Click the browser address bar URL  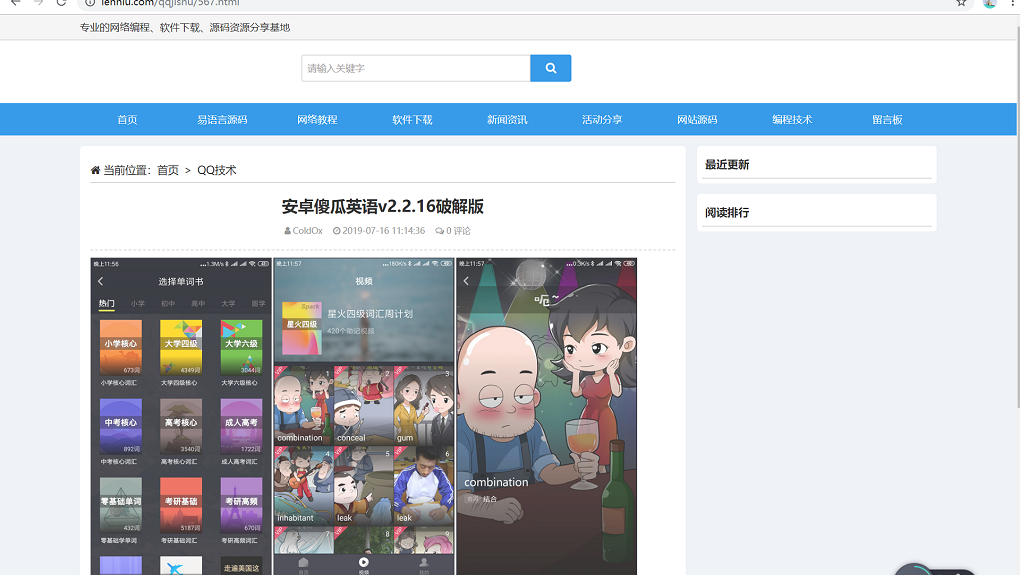[x=170, y=3]
